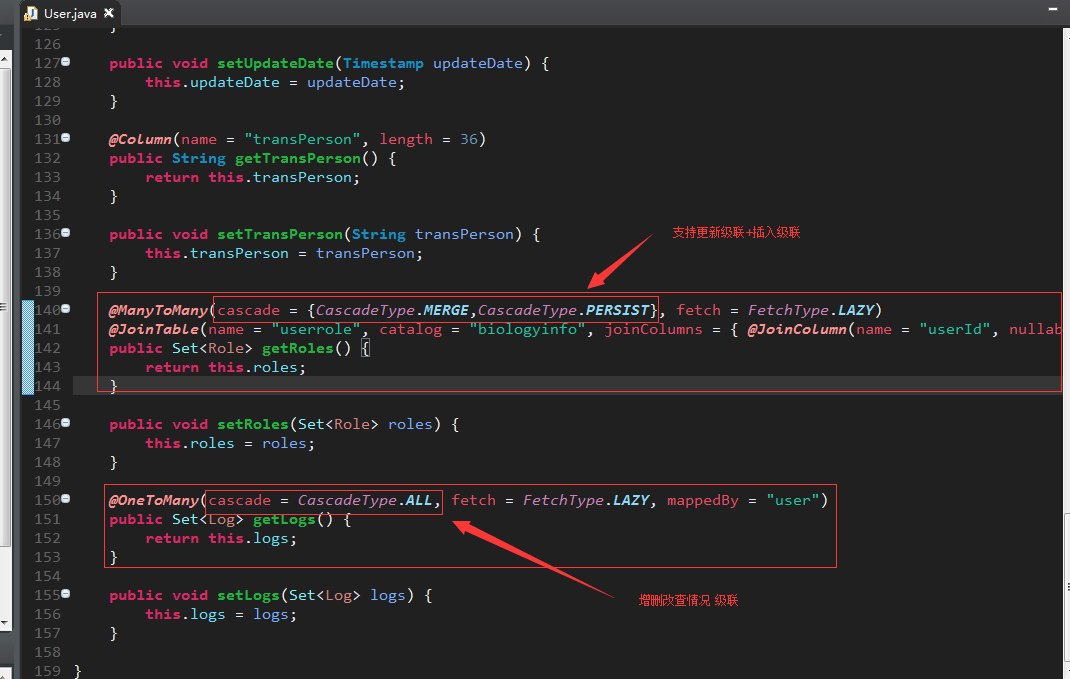1070x679 pixels.
Task: Fold the @OneToMany getLogs block at line 150
Action: (x=66, y=498)
